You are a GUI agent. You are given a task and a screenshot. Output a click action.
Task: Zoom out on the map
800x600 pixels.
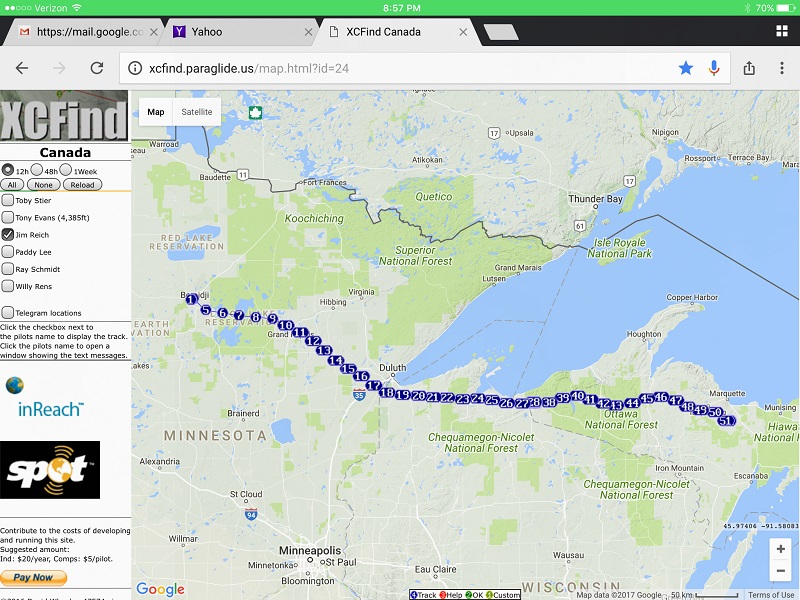[x=781, y=570]
